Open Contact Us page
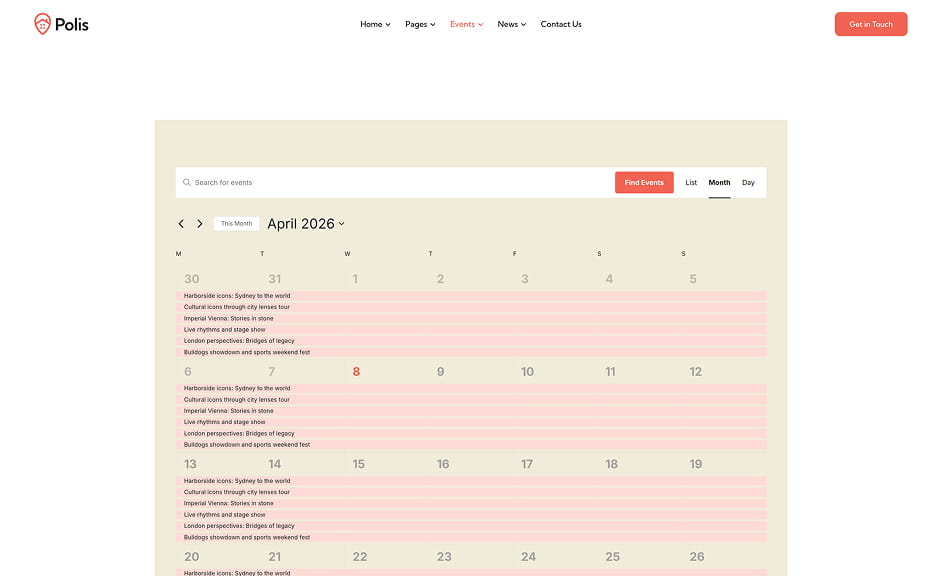The width and height of the screenshot is (942, 576). point(561,24)
